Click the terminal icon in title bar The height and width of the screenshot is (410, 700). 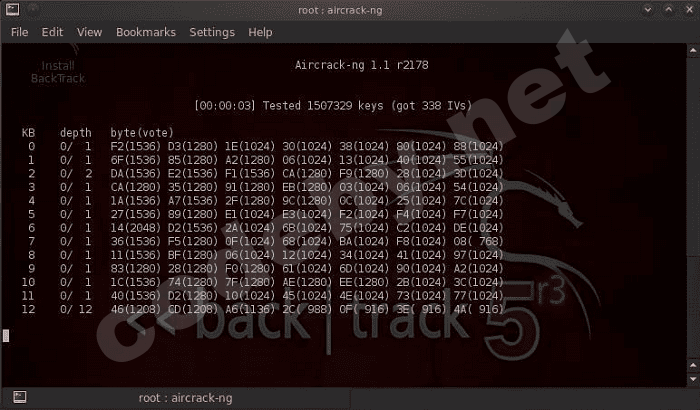(12, 9)
